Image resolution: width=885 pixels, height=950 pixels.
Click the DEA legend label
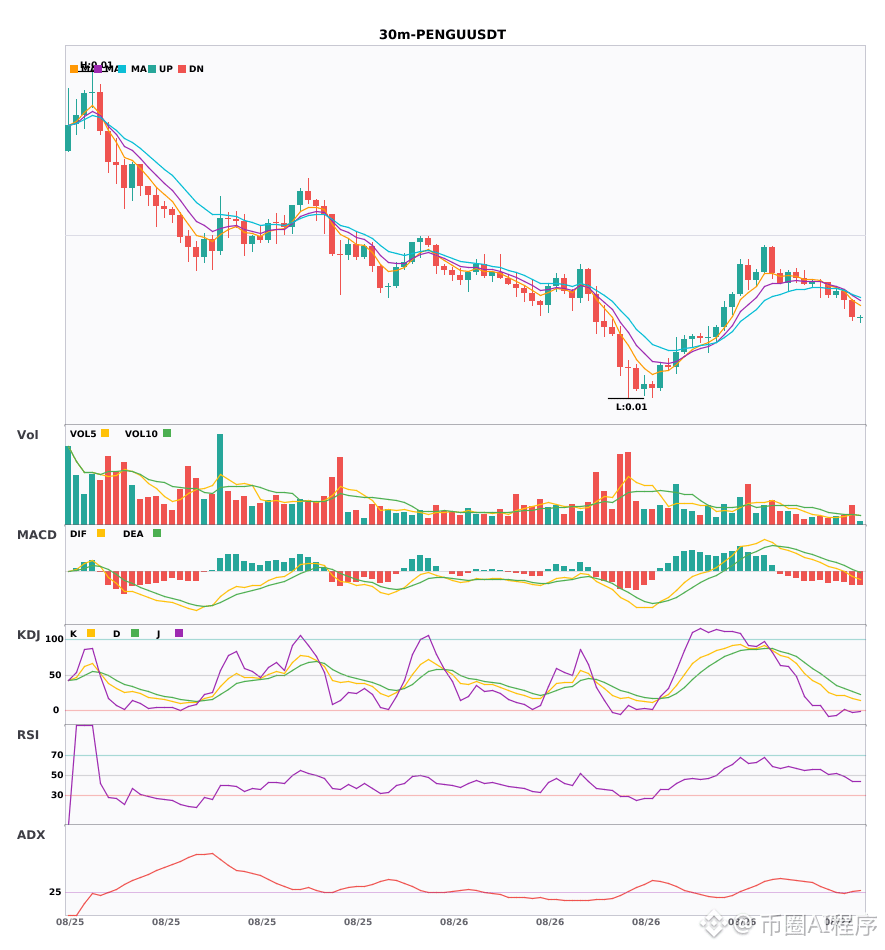[x=133, y=534]
